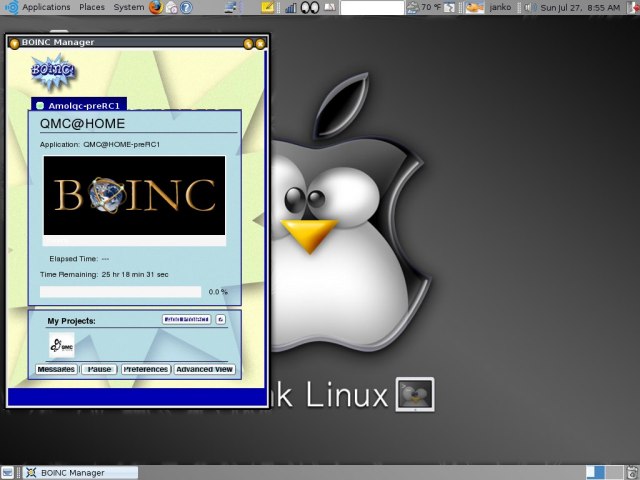Open the Help icon in top panel
The width and height of the screenshot is (640, 480).
[186, 7]
